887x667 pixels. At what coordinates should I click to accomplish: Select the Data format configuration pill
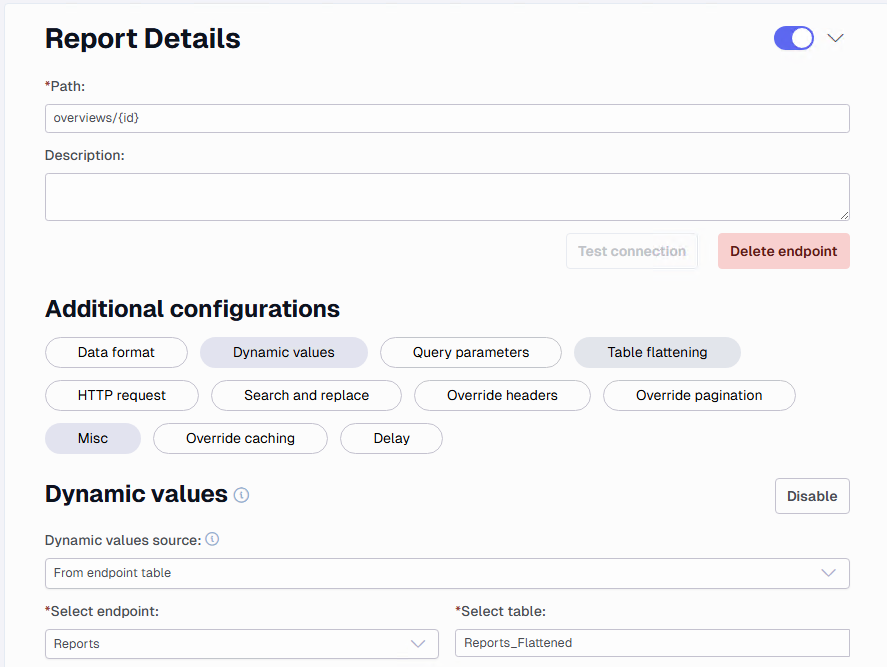point(116,352)
